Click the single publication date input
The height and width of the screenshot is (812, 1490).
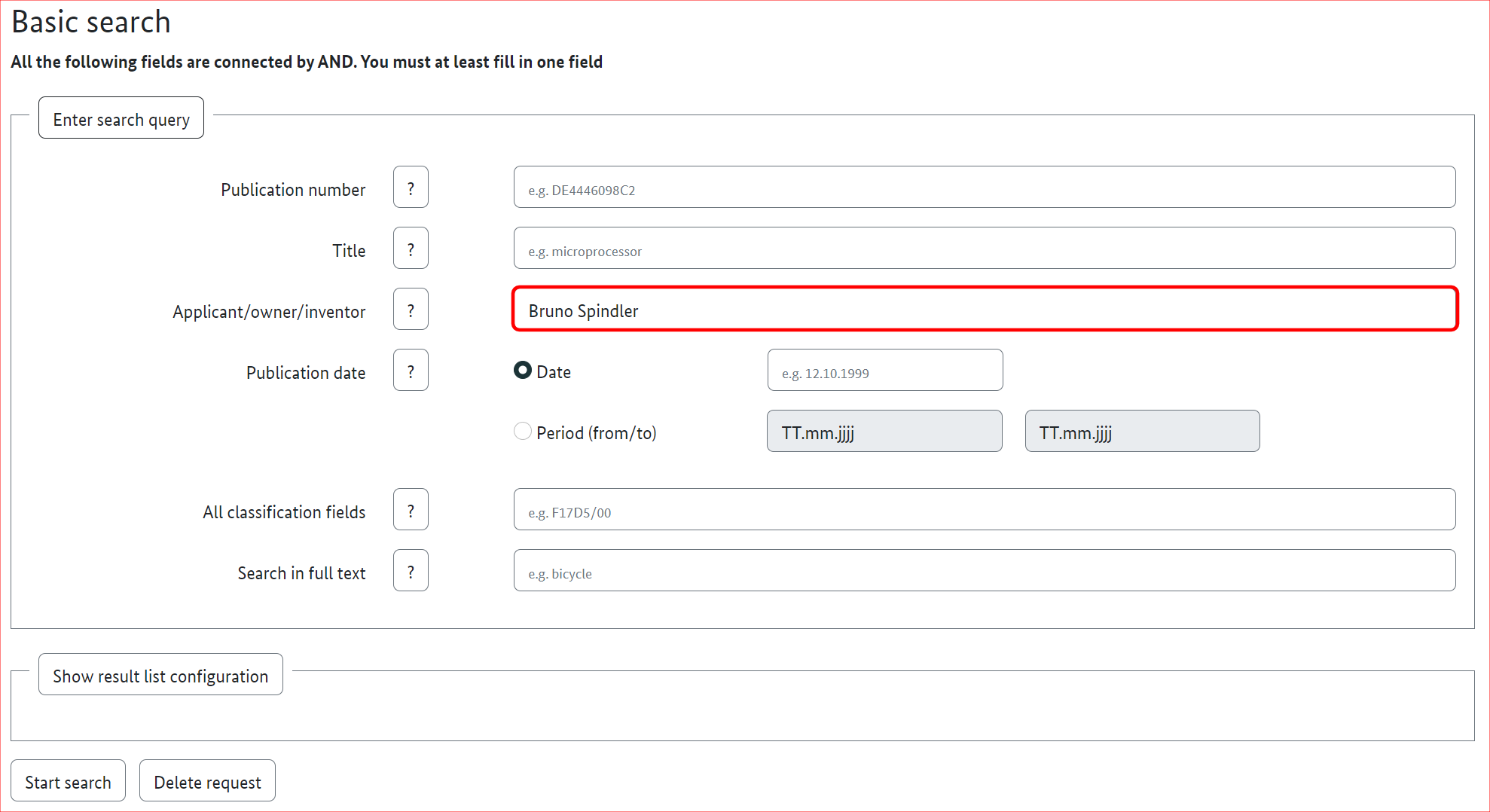pyautogui.click(x=884, y=371)
